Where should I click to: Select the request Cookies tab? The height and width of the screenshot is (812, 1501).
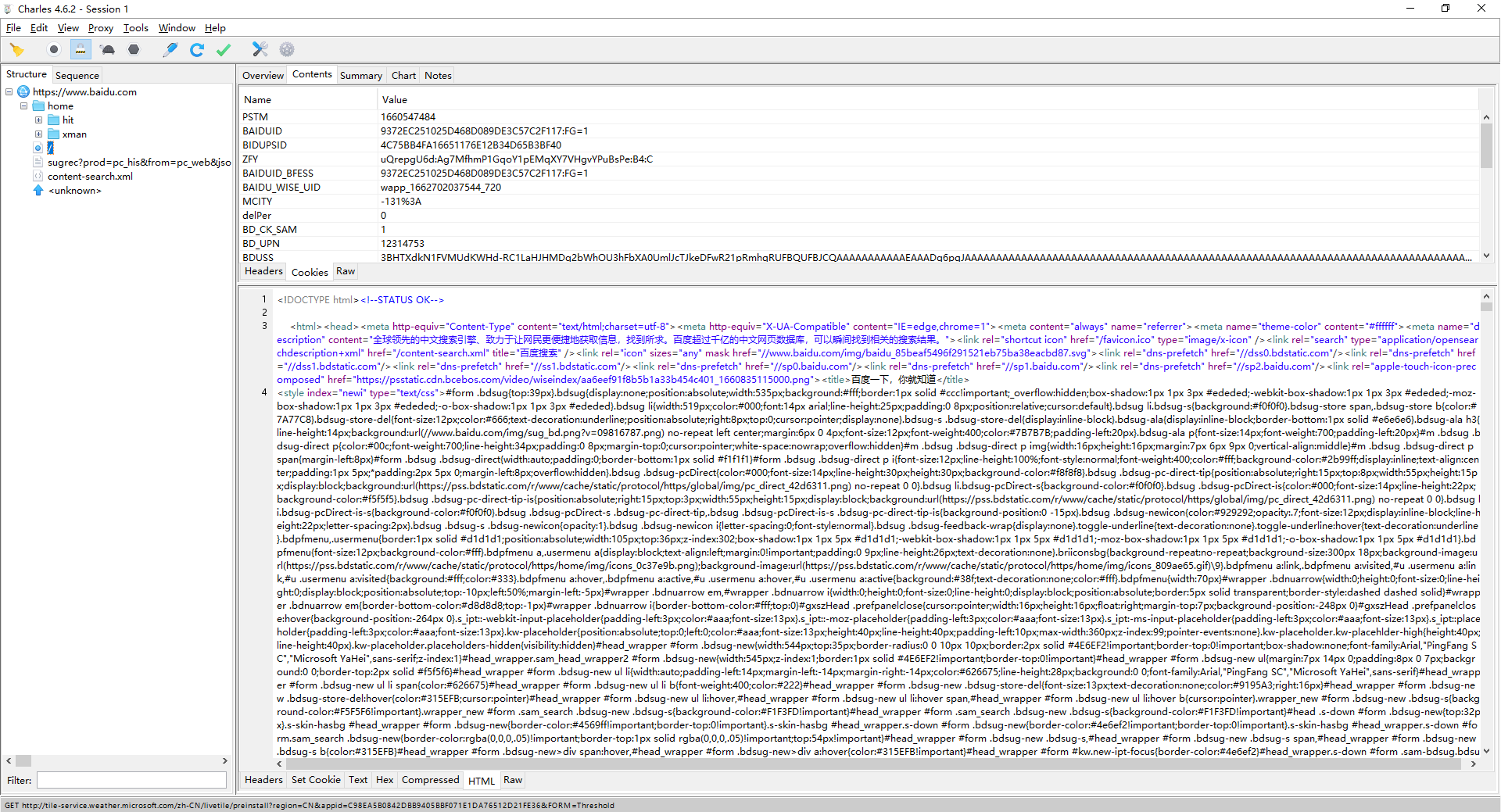[310, 273]
